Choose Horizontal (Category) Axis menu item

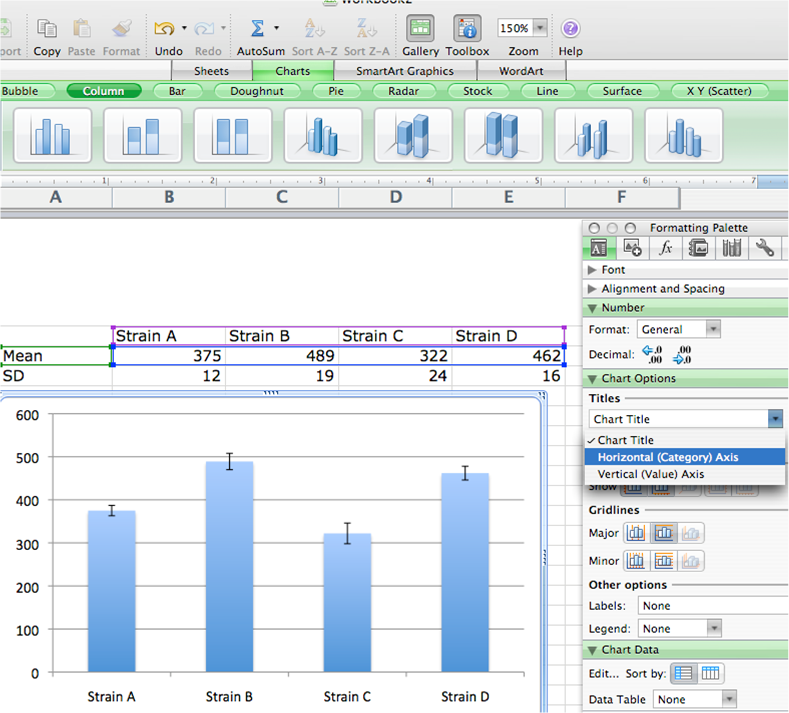coord(668,457)
